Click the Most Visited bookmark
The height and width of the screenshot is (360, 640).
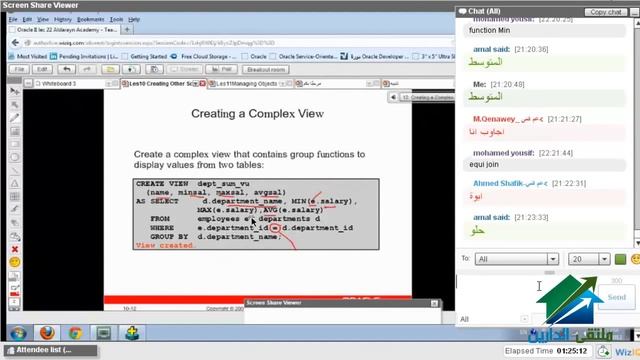[28, 56]
